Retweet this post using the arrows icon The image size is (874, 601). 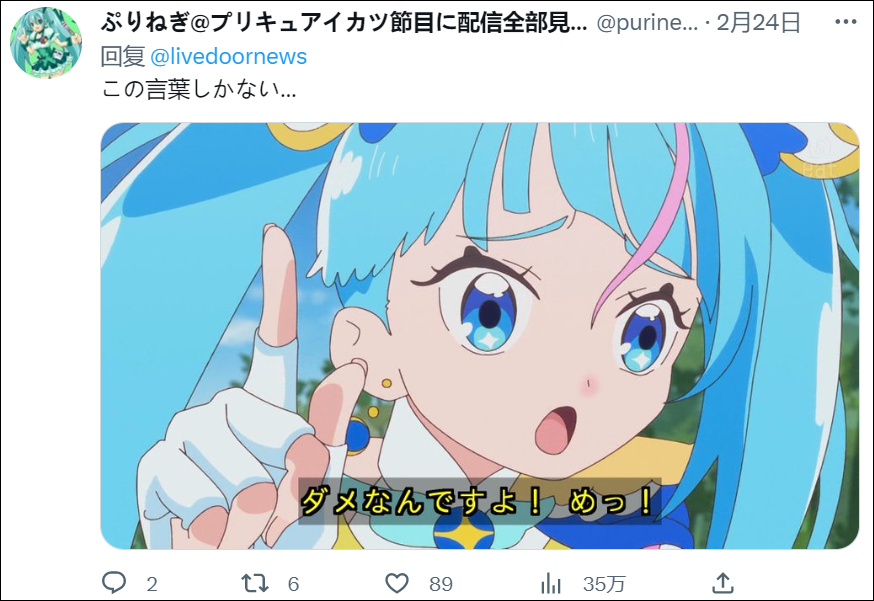pyautogui.click(x=255, y=583)
